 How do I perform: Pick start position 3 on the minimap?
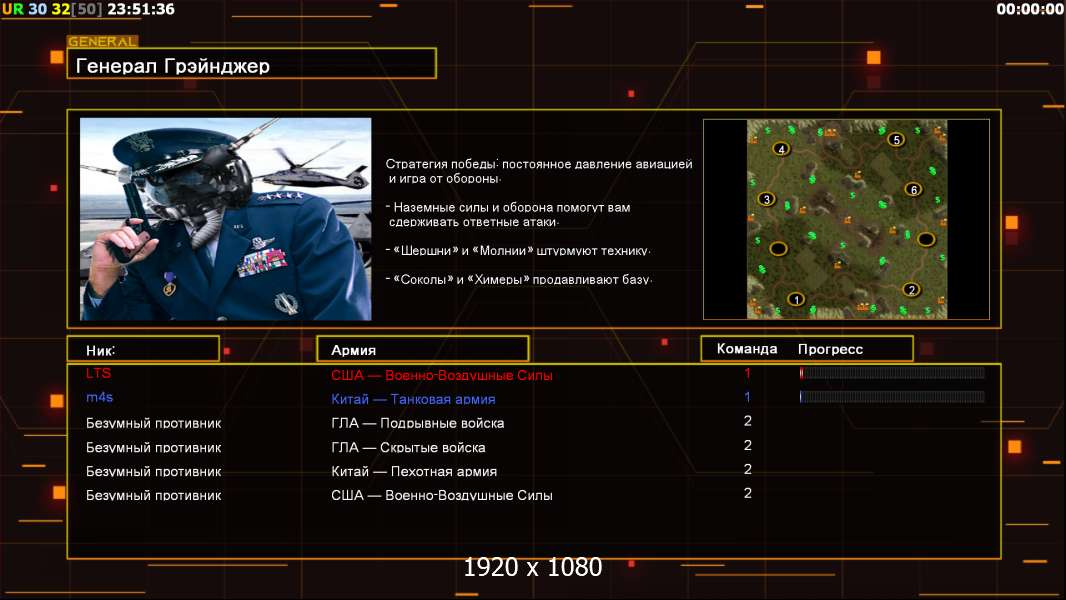[767, 199]
